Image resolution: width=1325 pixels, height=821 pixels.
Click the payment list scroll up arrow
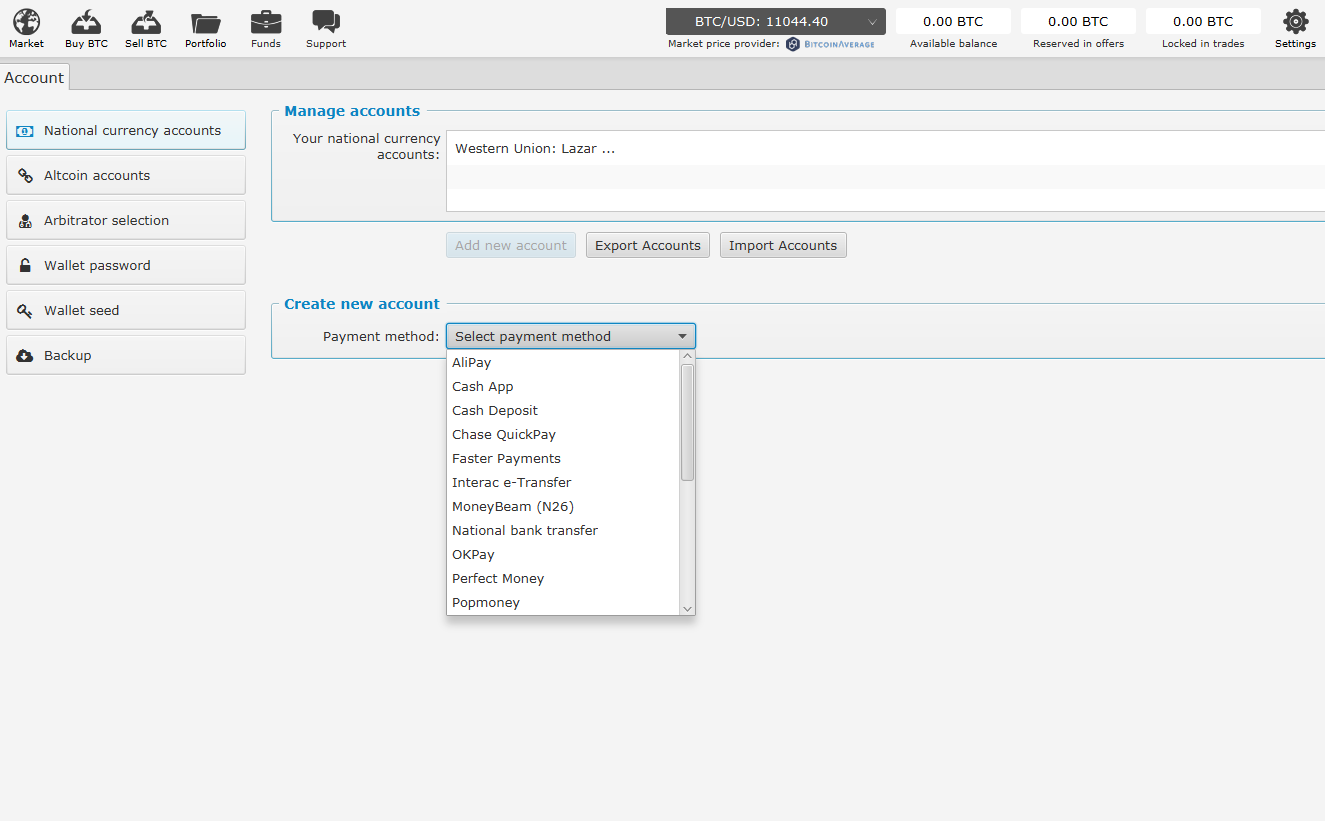[x=687, y=356]
